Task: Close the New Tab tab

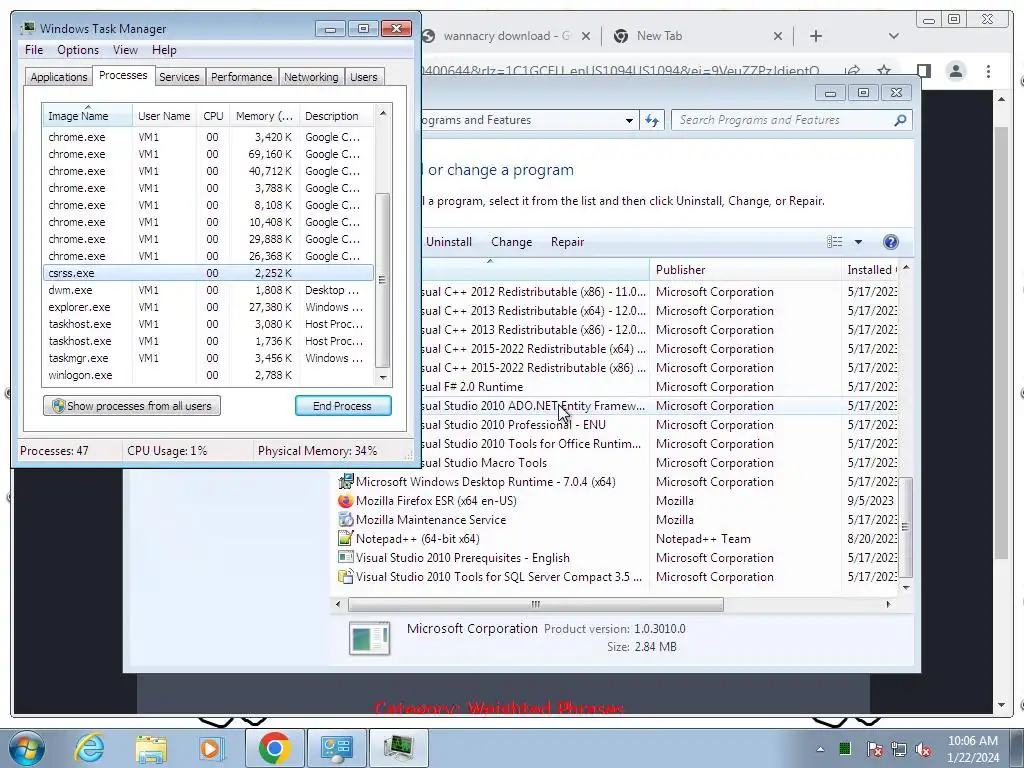Action: tap(778, 36)
